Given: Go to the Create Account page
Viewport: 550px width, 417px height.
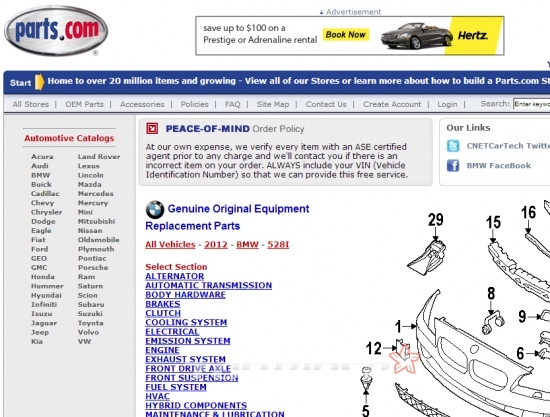Looking at the screenshot, I should [392, 104].
